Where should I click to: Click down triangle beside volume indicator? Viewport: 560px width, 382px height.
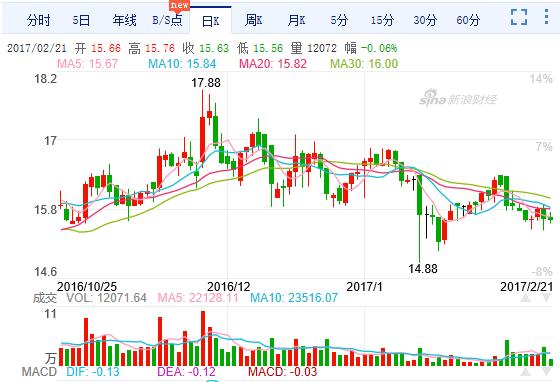click(547, 298)
